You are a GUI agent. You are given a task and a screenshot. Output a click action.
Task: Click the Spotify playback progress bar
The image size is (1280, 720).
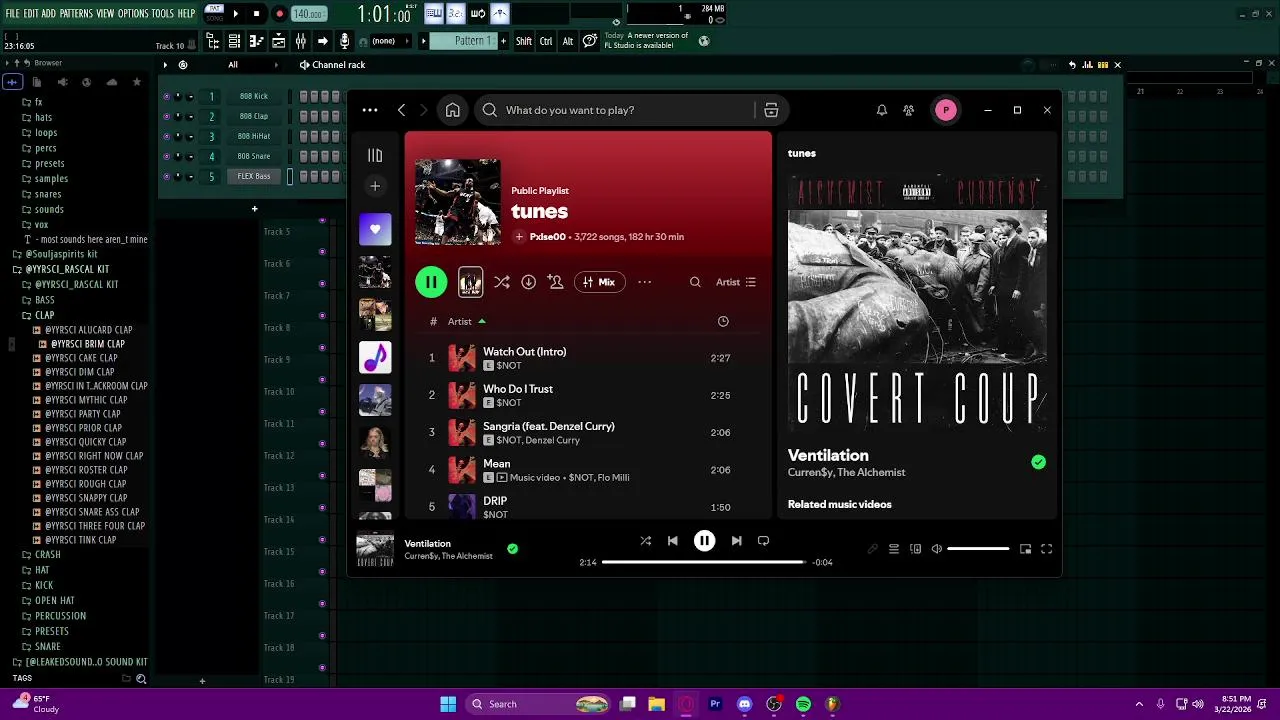(704, 562)
